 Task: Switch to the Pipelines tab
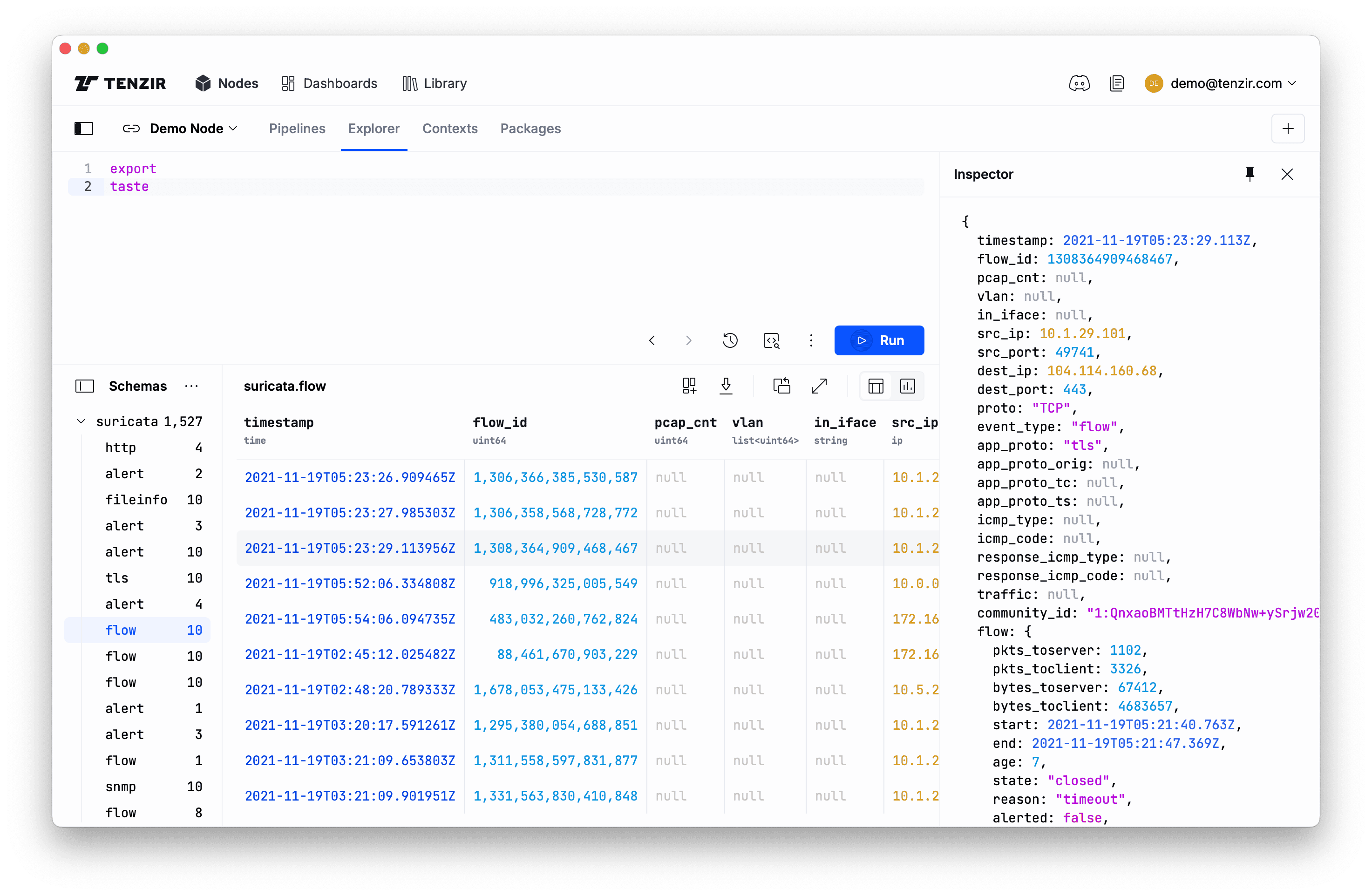(x=297, y=129)
